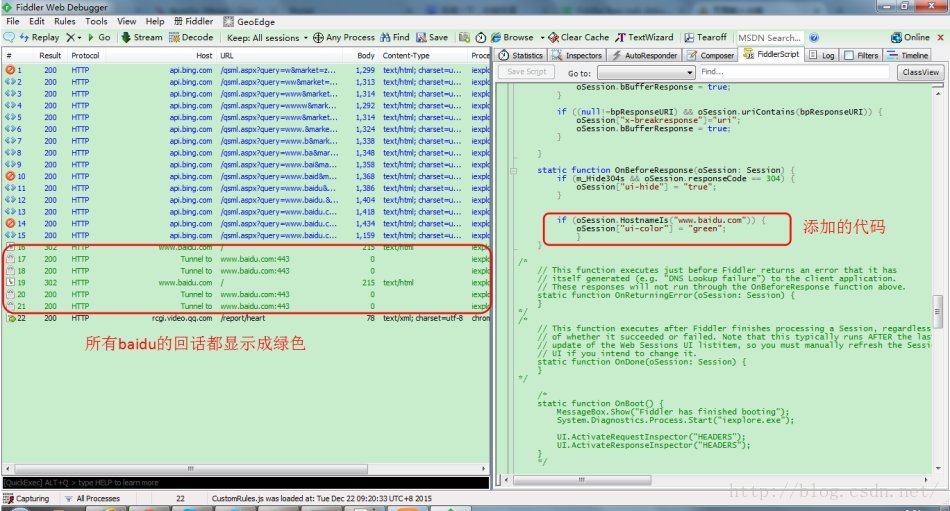Image resolution: width=950 pixels, height=511 pixels.
Task: Click session list horizontal scrollbar
Action: point(191,469)
